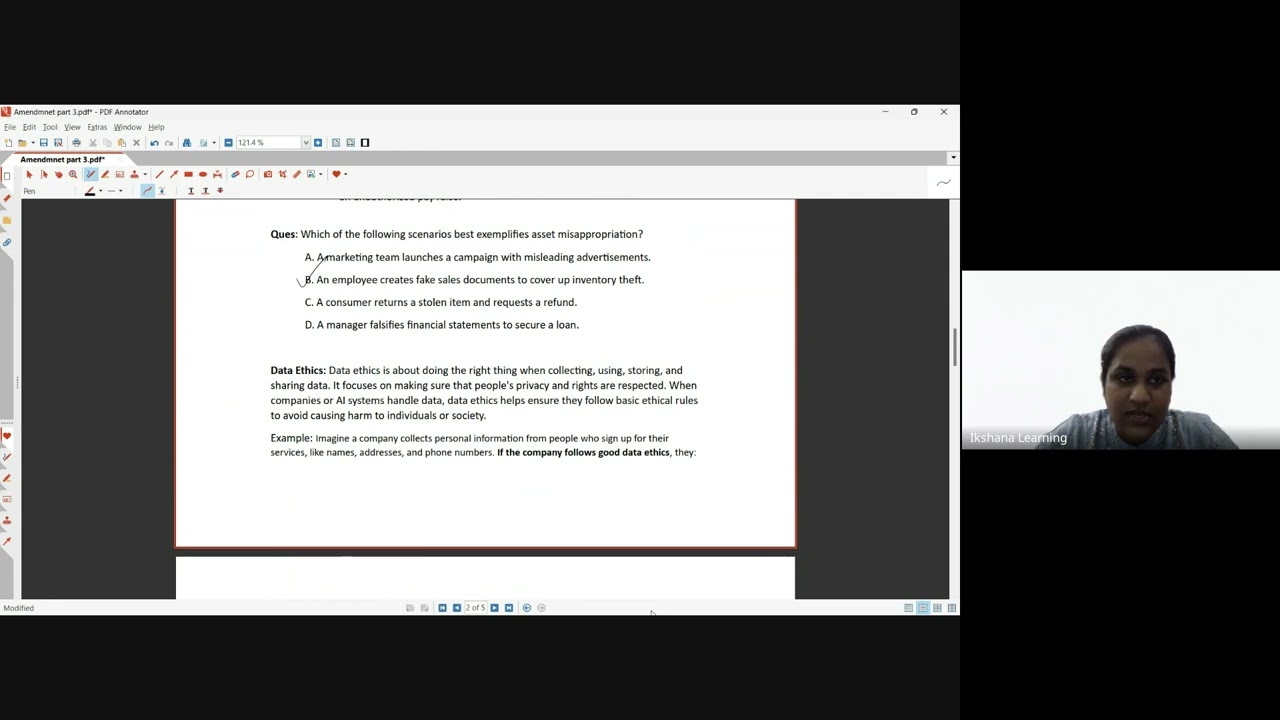Viewport: 1280px width, 720px height.
Task: Open the Tool menu
Action: (50, 127)
